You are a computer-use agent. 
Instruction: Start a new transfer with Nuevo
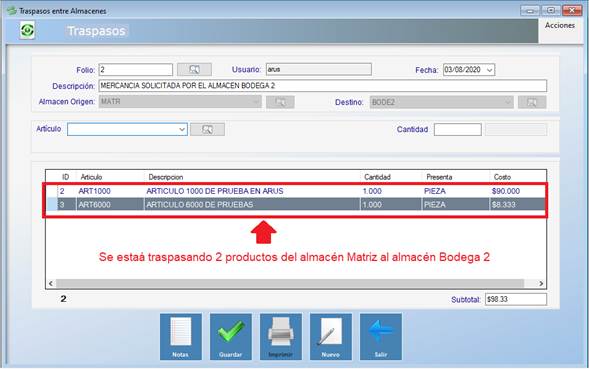[x=331, y=337]
